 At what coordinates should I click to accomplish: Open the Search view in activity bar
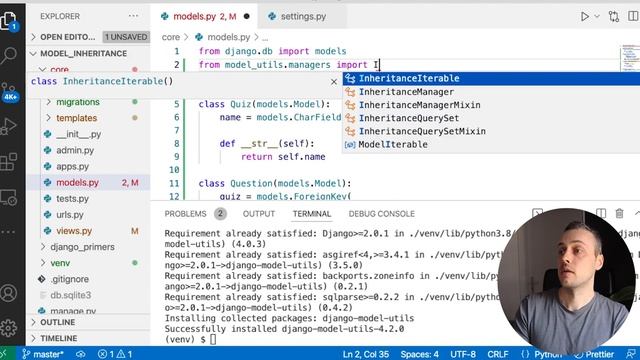tap(9, 56)
